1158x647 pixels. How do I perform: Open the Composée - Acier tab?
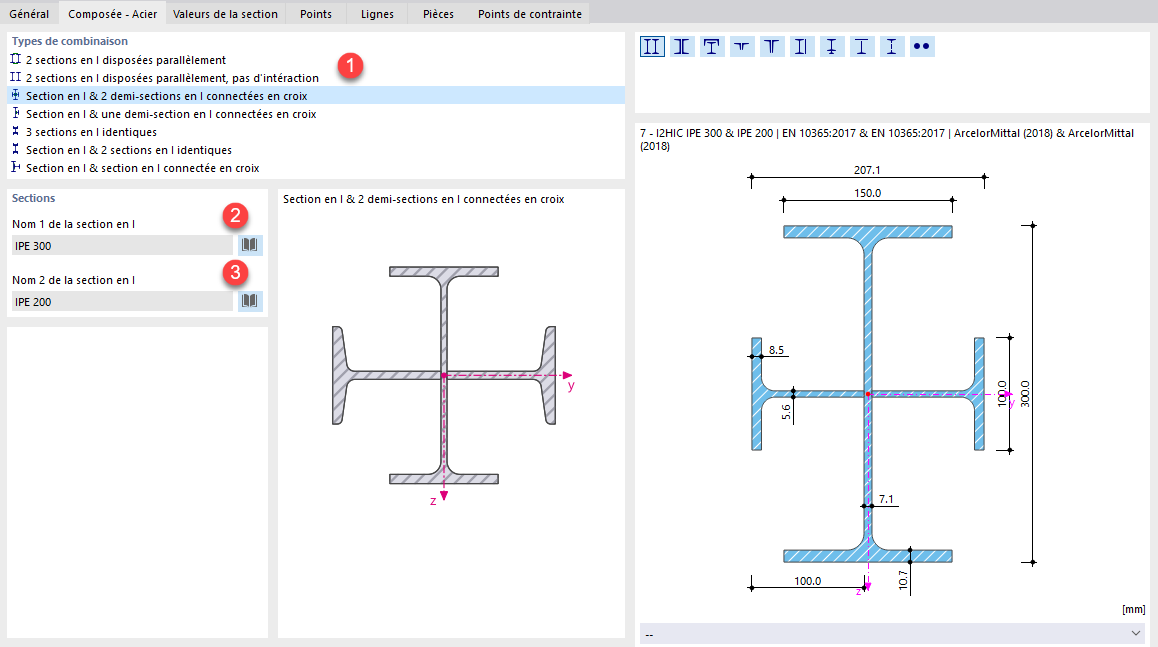[x=112, y=13]
